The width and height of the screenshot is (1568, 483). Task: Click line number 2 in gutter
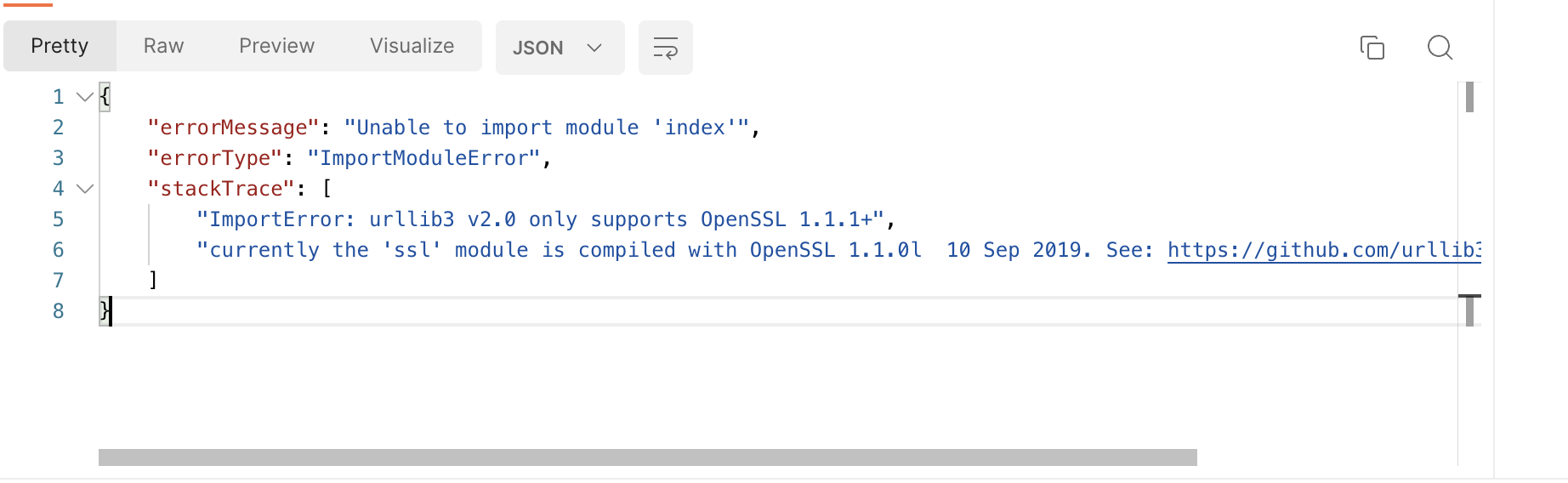pos(58,128)
